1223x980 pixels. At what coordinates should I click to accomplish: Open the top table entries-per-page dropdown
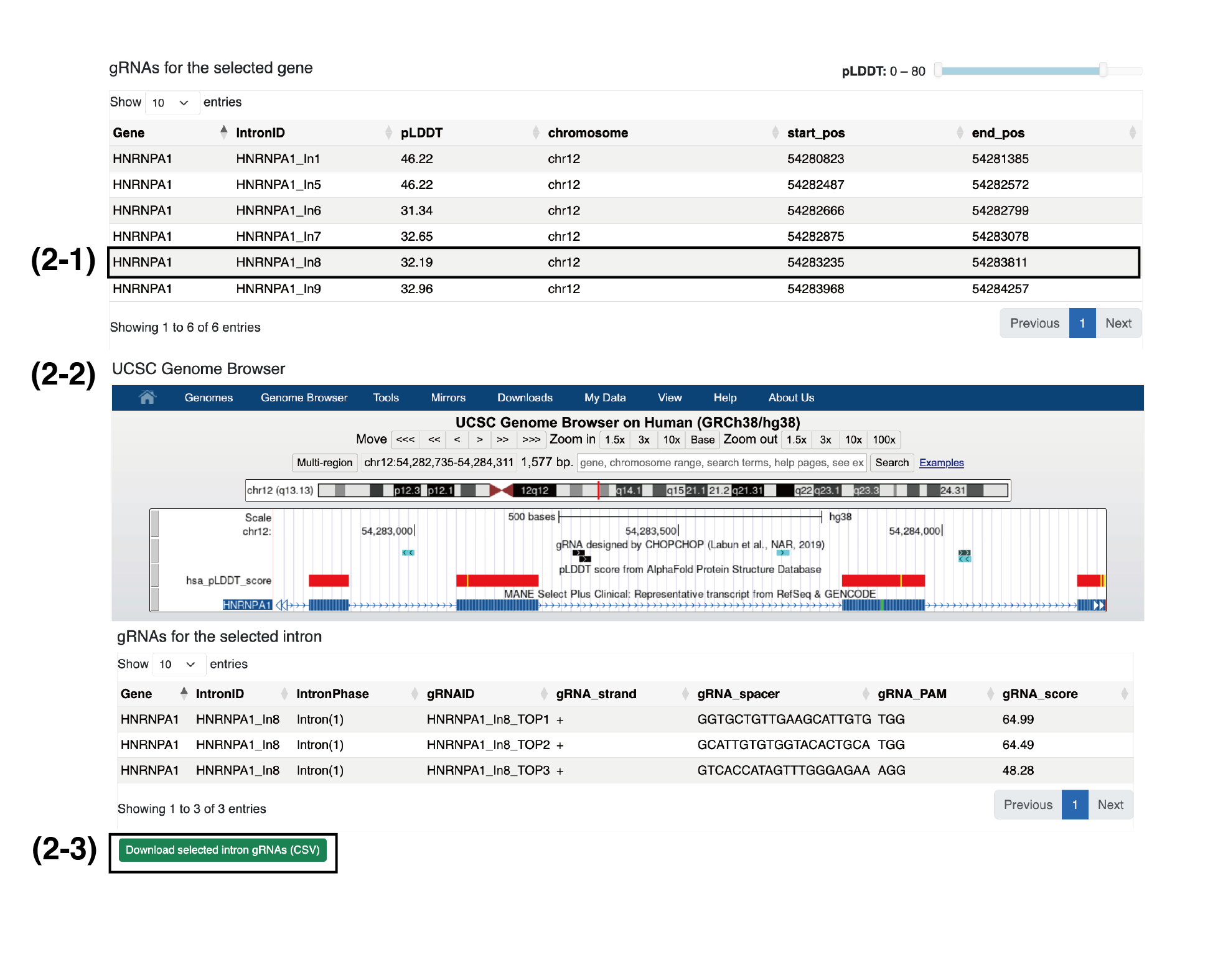[172, 103]
